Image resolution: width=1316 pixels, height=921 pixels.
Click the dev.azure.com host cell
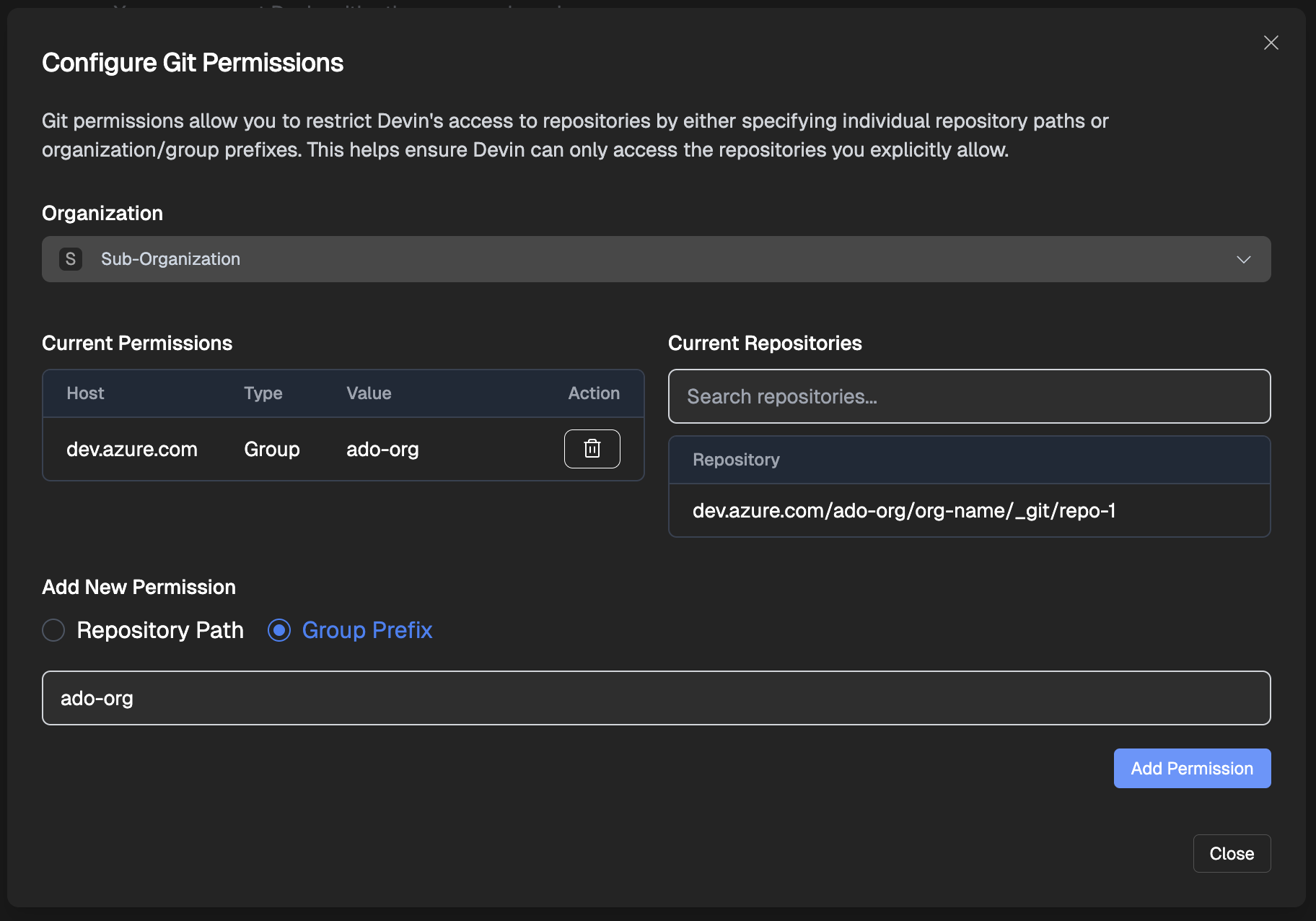pos(132,449)
